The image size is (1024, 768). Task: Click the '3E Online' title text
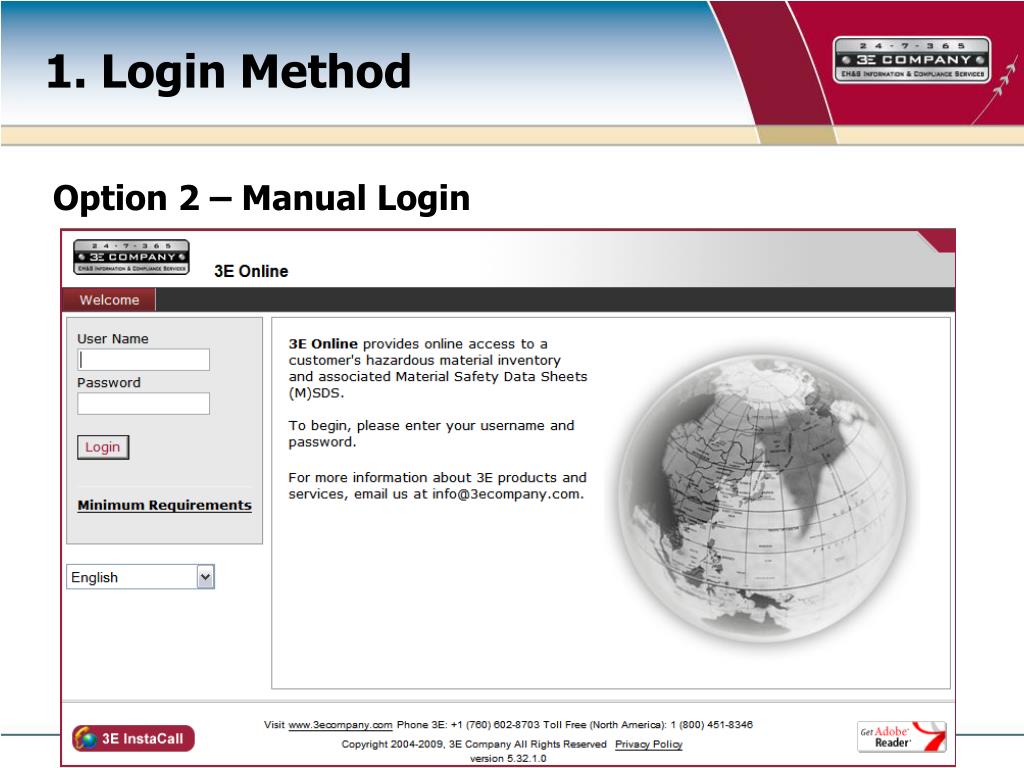click(x=251, y=271)
